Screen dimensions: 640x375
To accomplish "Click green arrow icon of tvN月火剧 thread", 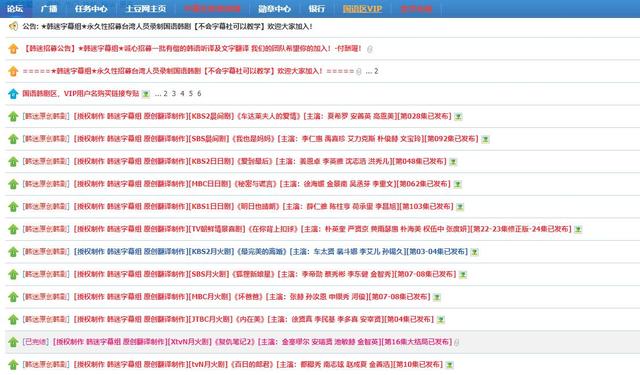I will pos(13,364).
